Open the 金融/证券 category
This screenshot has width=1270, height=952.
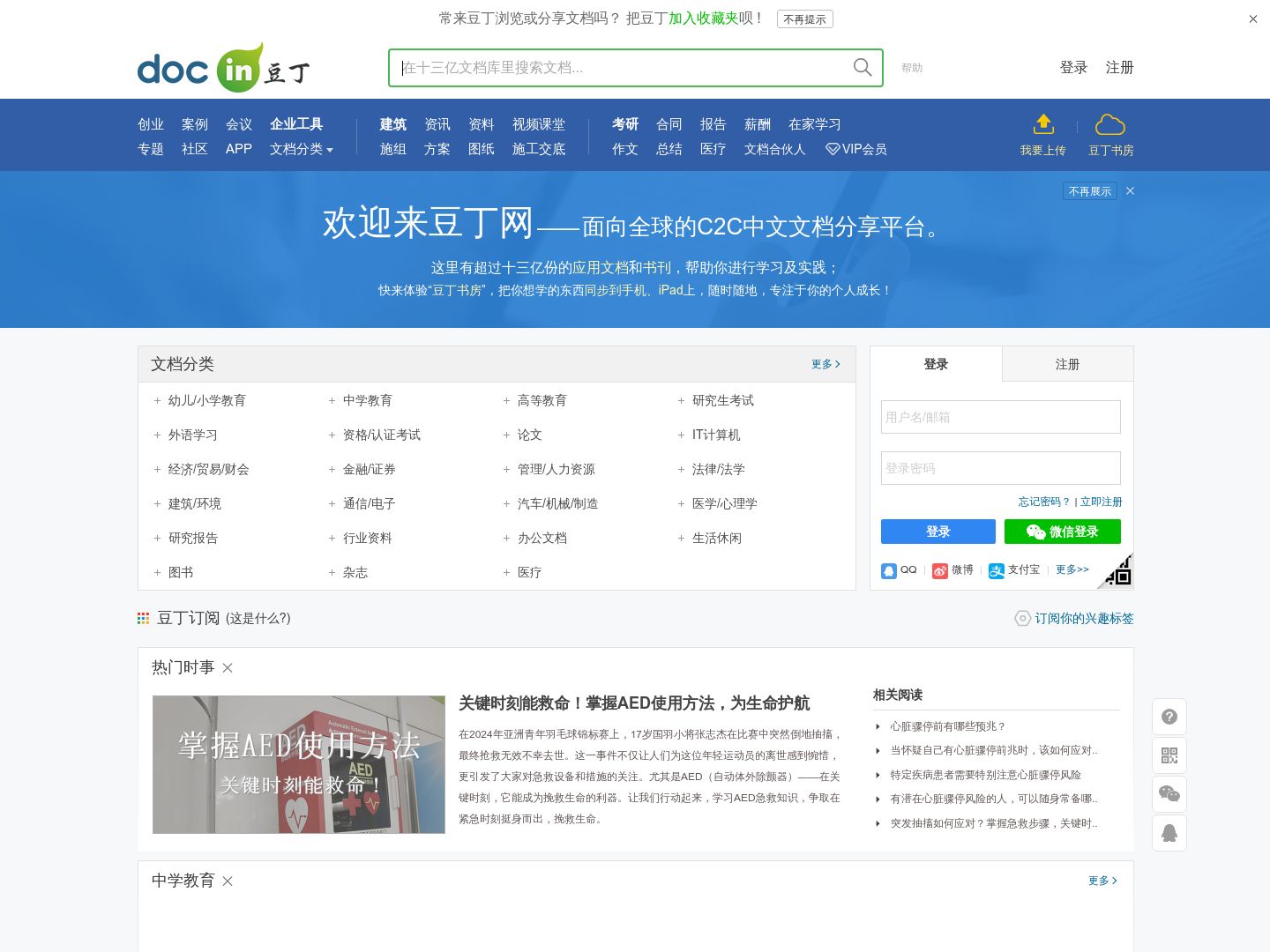(x=370, y=470)
